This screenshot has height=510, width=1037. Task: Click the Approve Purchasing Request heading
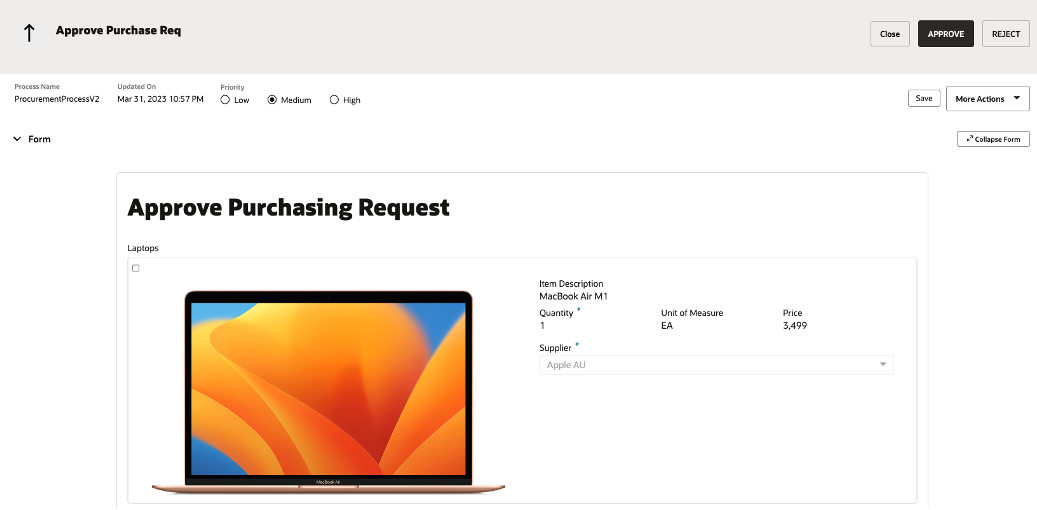tap(288, 208)
